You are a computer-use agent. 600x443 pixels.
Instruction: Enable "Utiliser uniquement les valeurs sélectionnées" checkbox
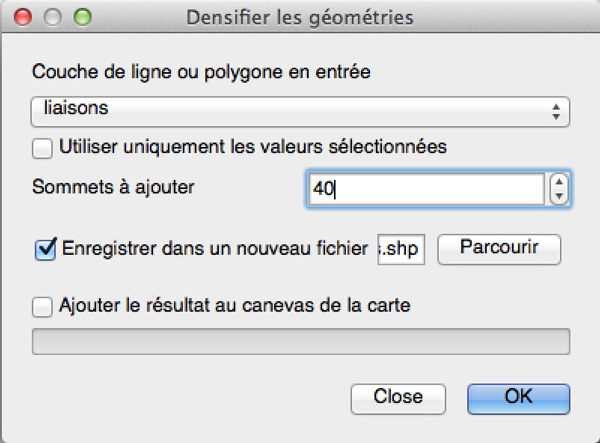tap(43, 147)
